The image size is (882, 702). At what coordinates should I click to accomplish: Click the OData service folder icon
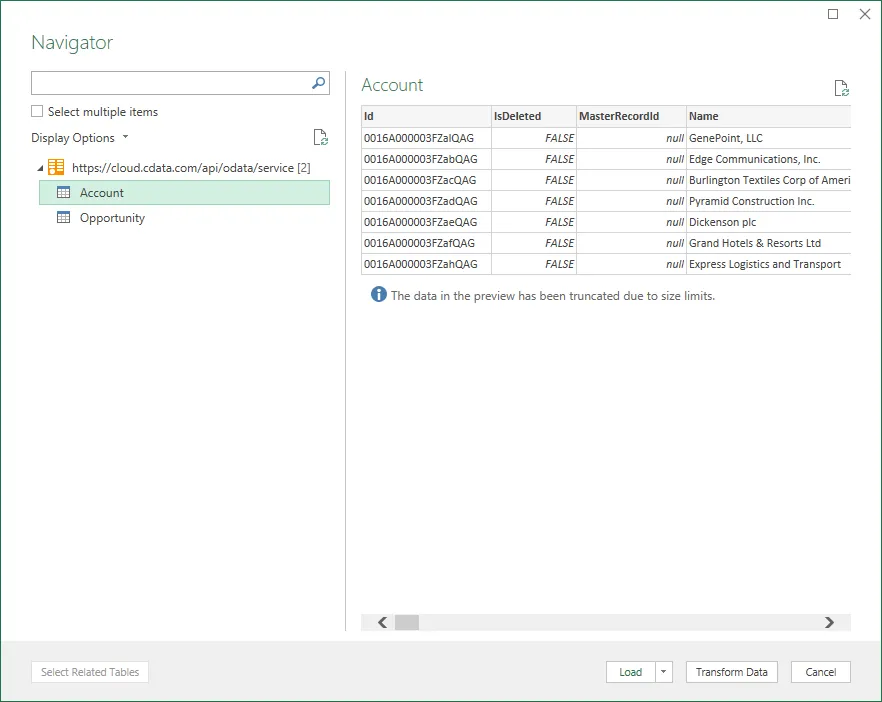[56, 168]
